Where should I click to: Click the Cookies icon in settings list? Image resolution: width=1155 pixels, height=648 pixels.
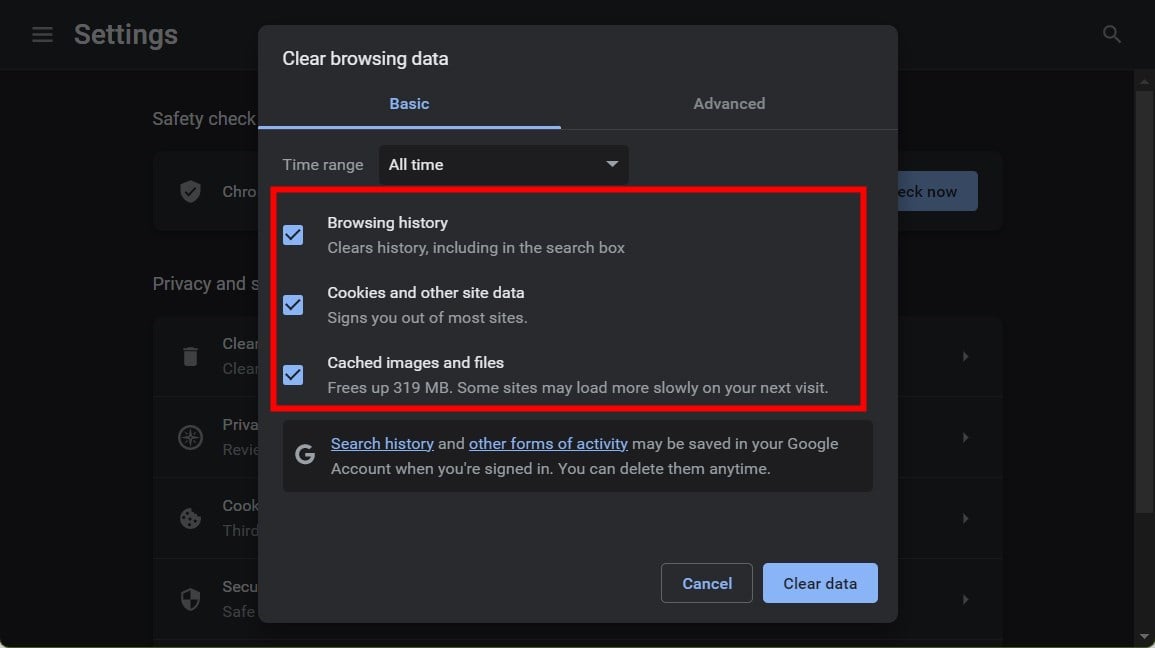pos(190,518)
